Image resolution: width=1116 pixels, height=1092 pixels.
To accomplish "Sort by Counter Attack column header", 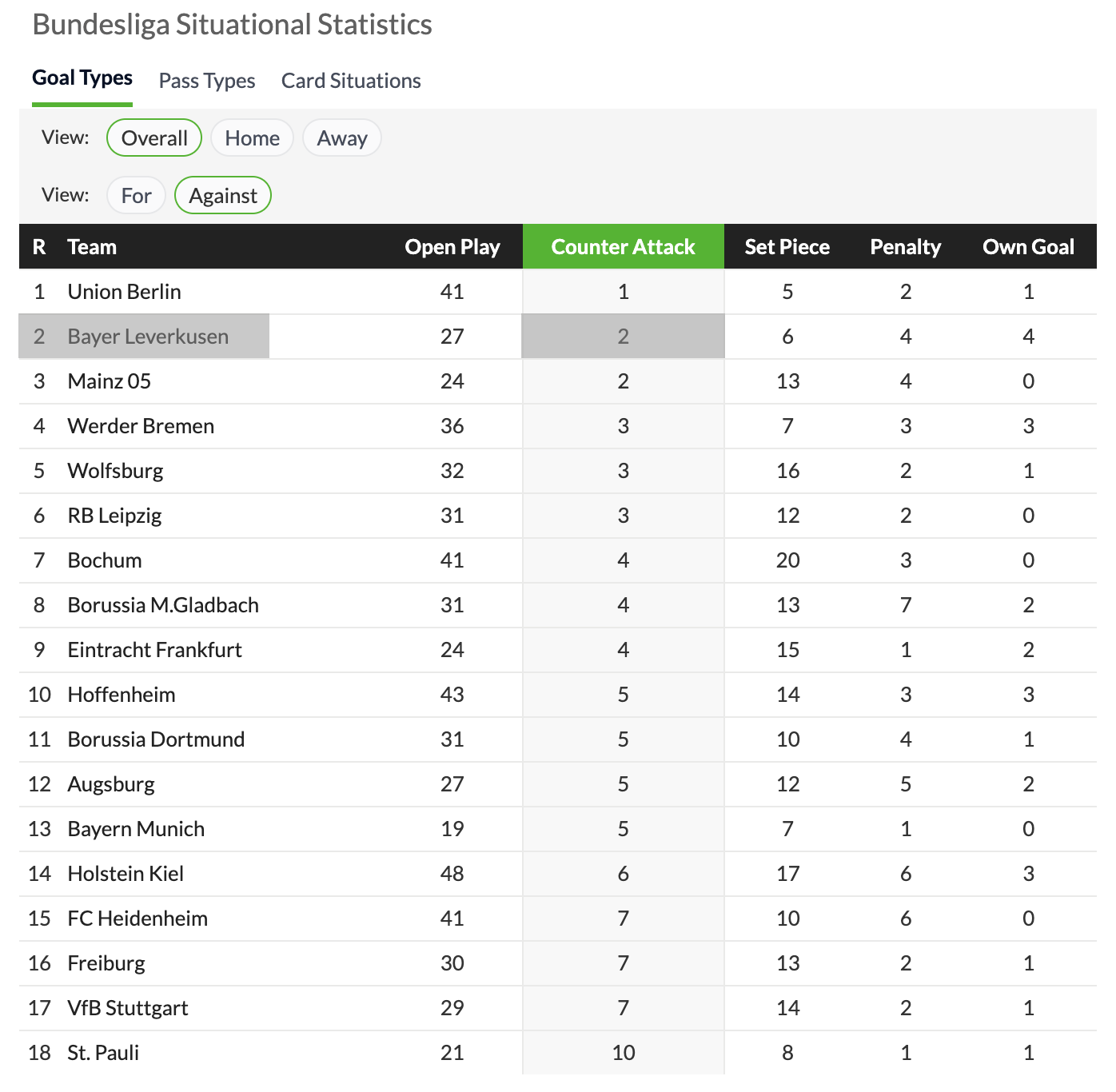I will point(623,247).
